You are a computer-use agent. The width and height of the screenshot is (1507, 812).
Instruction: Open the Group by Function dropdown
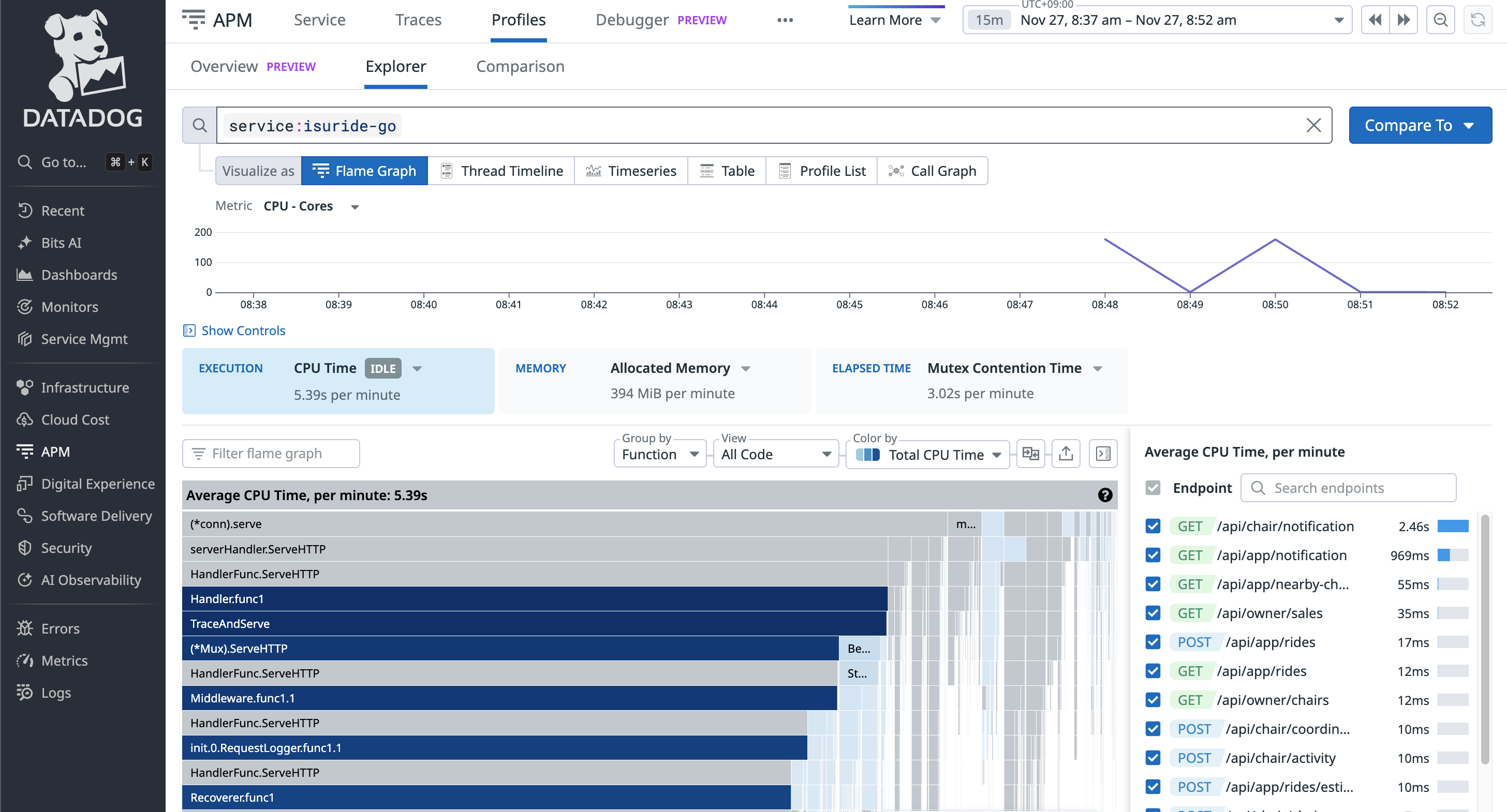[660, 454]
